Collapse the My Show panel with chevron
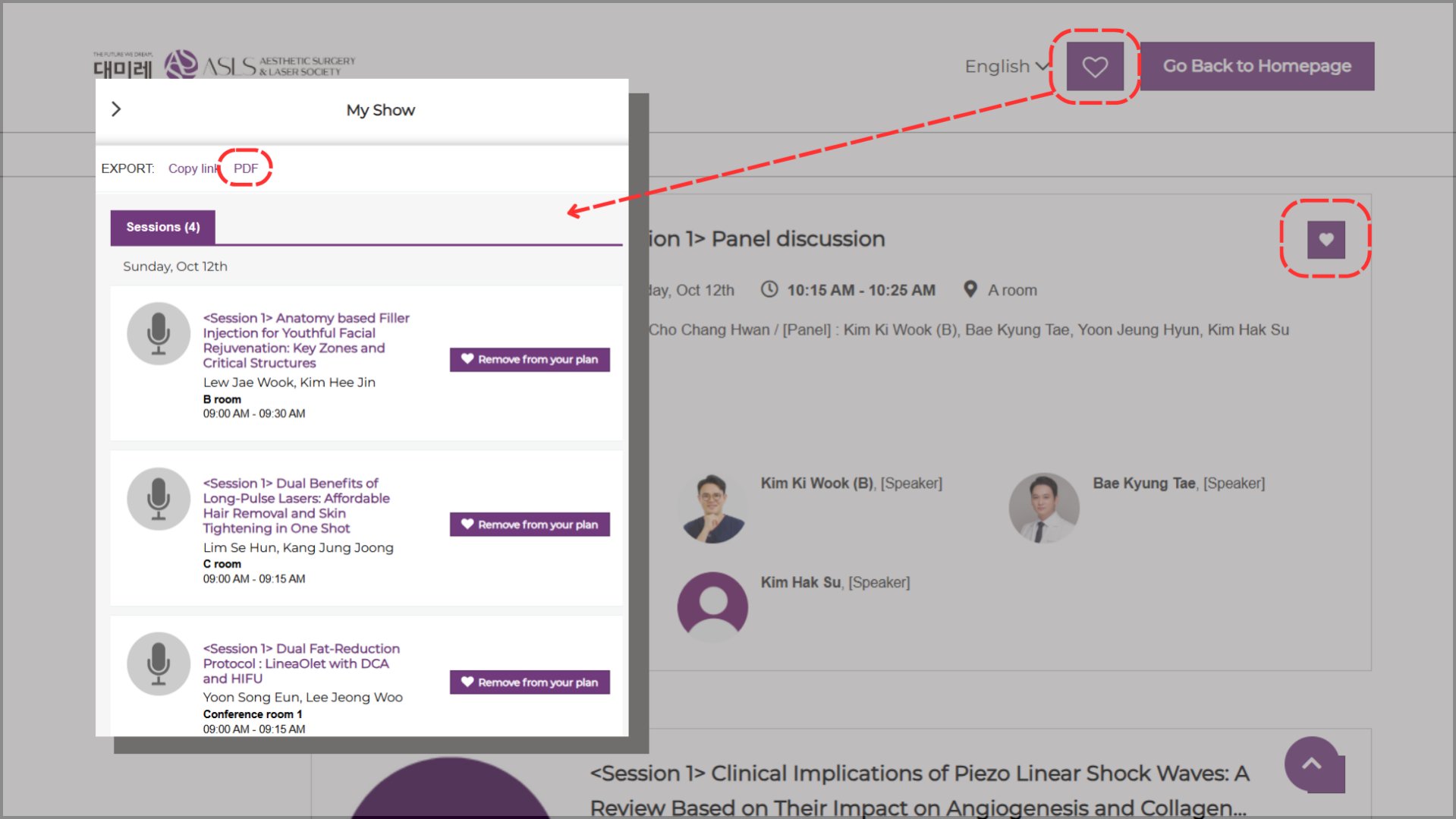The image size is (1456, 819). point(116,109)
